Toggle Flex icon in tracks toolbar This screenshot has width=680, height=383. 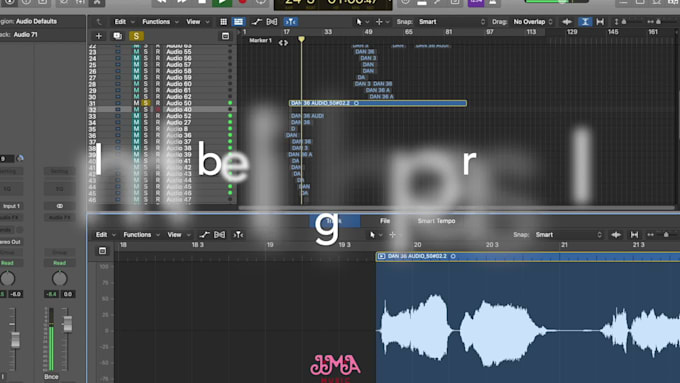point(272,22)
